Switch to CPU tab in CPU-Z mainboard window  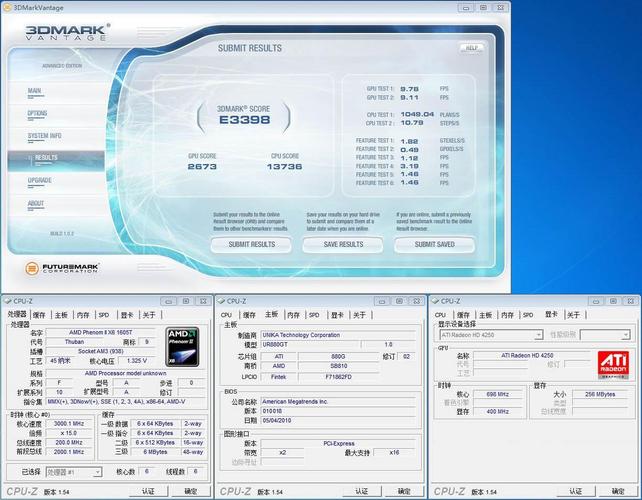tap(226, 314)
